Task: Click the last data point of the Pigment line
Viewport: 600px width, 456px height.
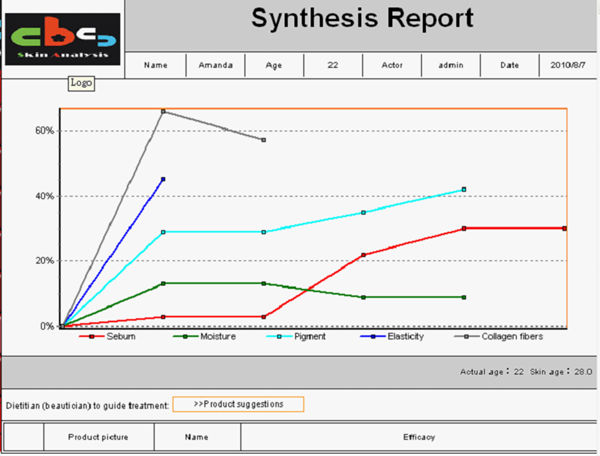Action: point(464,189)
